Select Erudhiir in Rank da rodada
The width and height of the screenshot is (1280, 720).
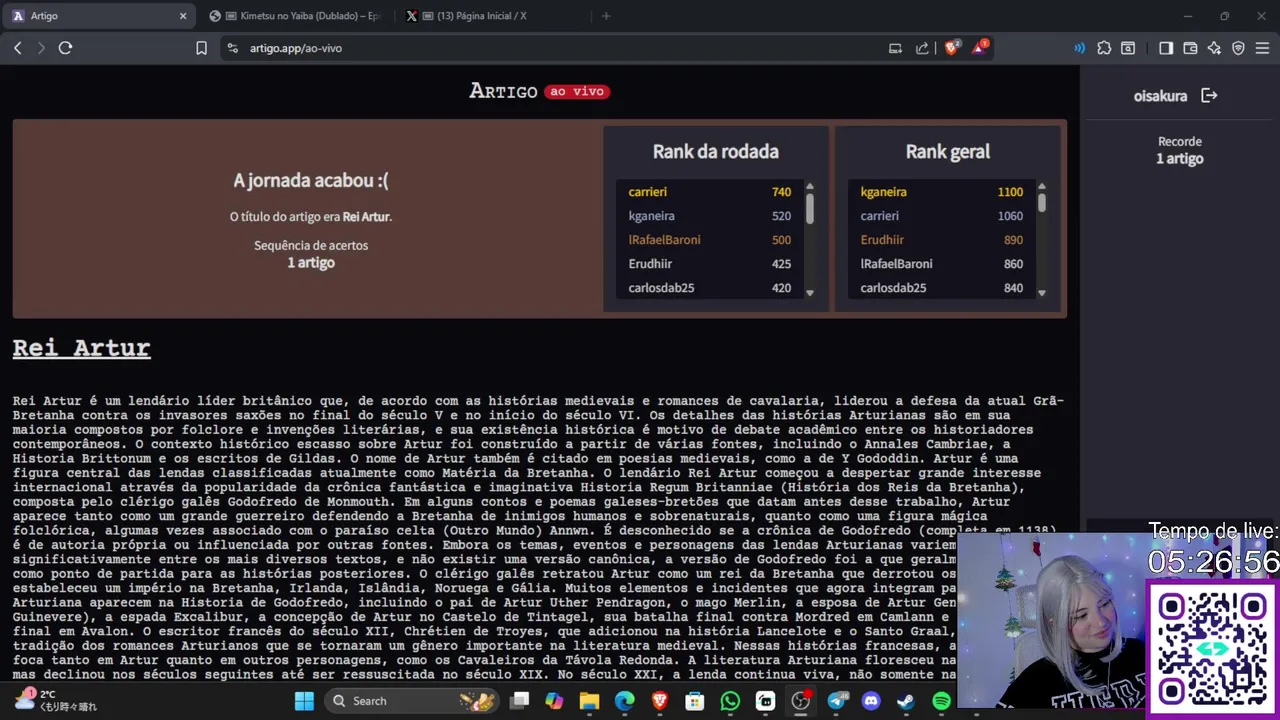tap(710, 264)
